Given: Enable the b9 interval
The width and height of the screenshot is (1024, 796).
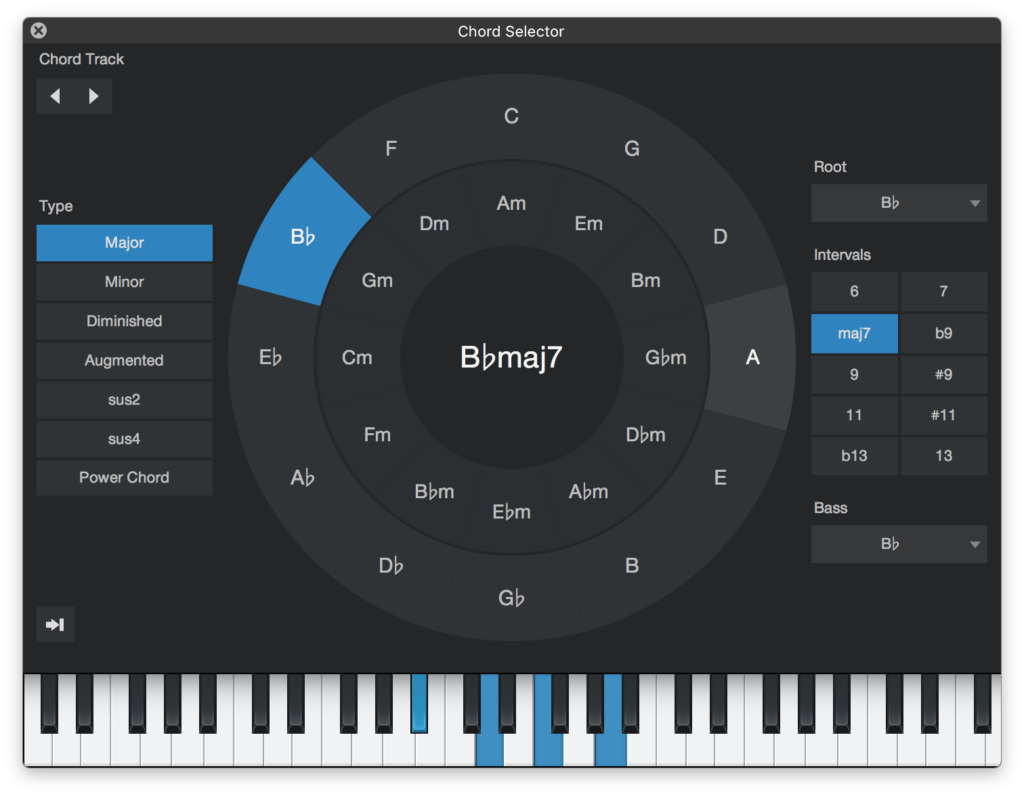Looking at the screenshot, I should [x=943, y=333].
